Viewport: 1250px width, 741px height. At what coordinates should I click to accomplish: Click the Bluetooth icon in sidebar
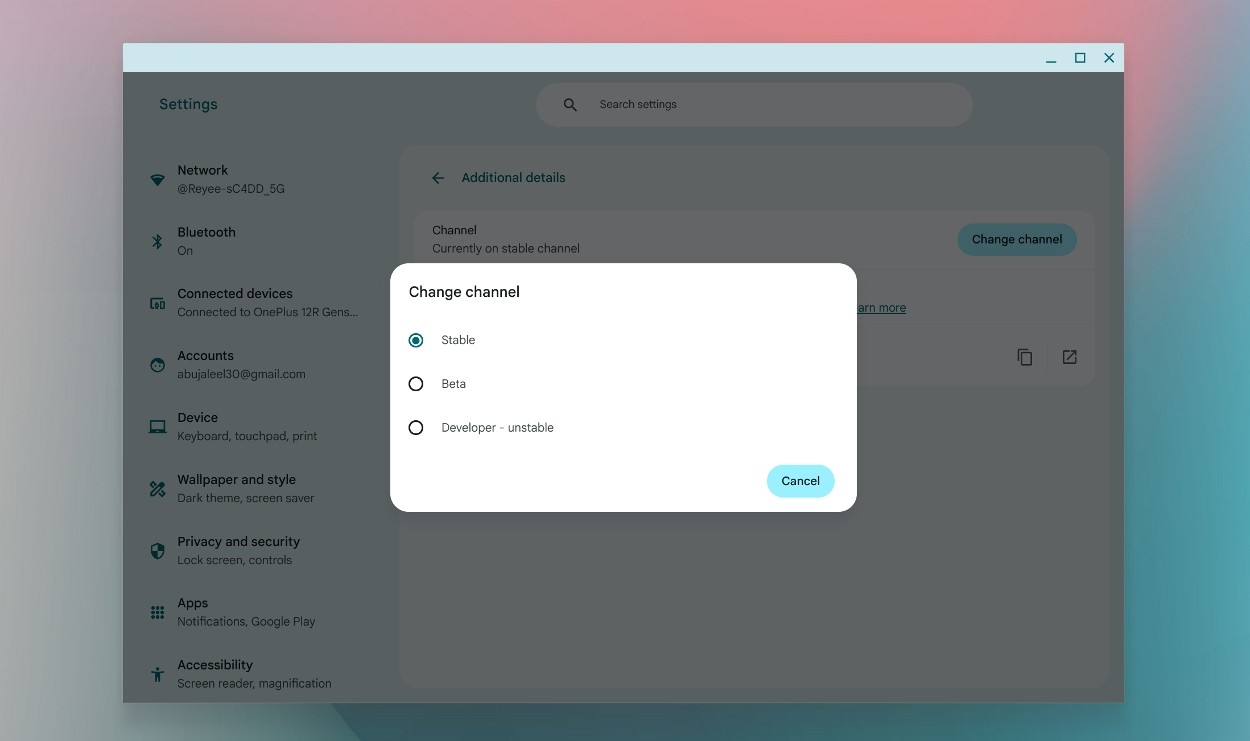pos(157,241)
